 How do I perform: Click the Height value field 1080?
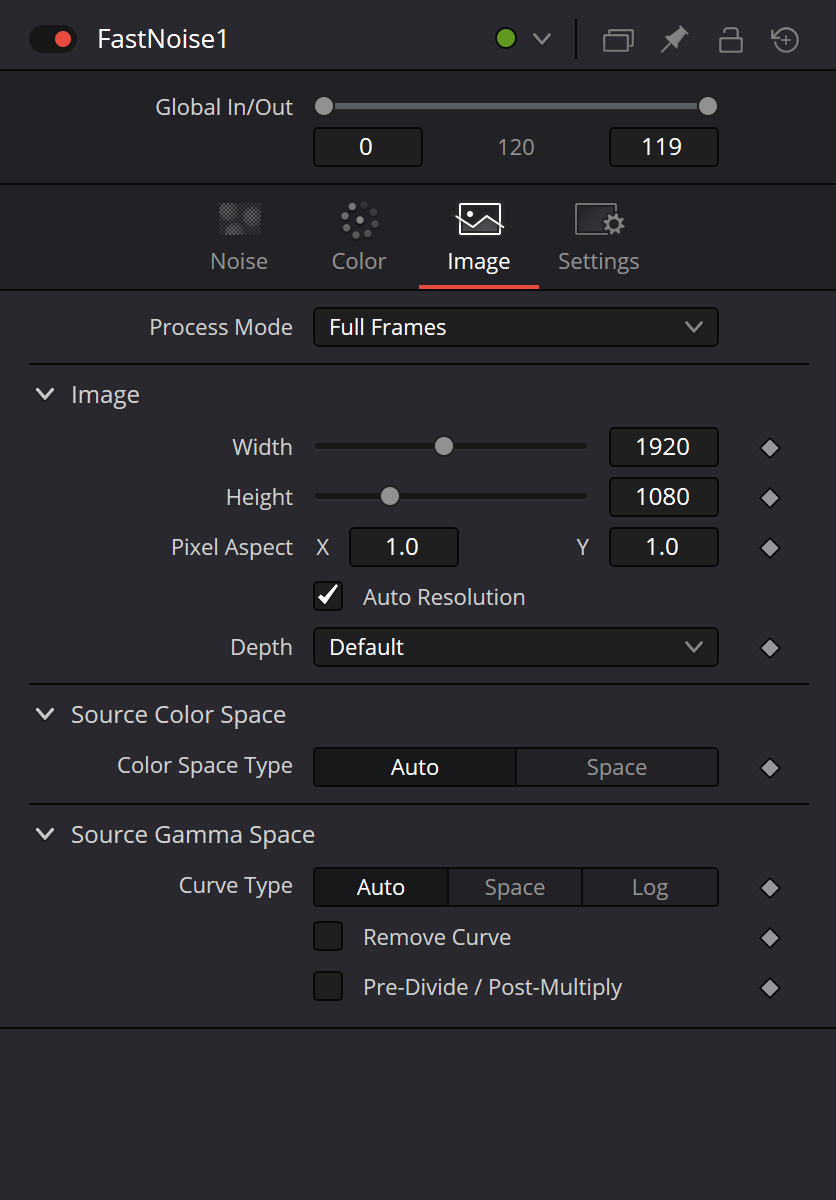(664, 497)
